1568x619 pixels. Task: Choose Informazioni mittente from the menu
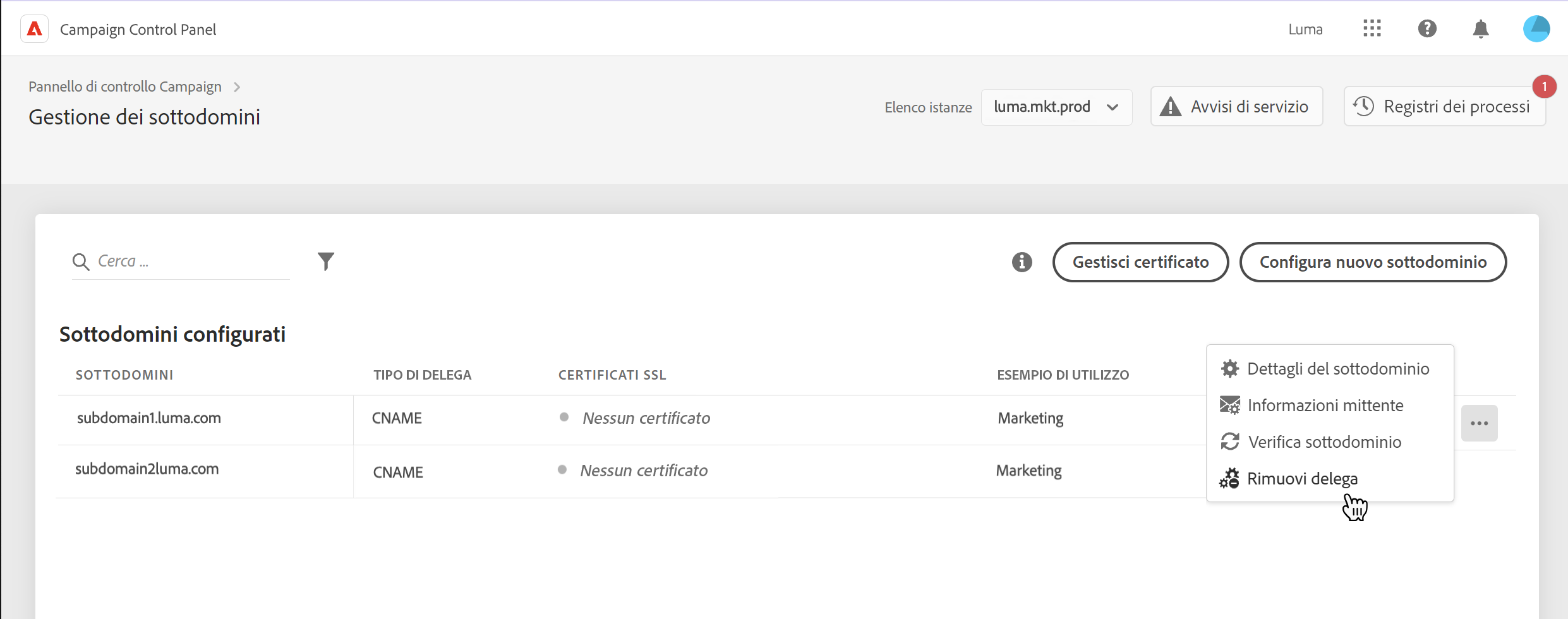[1325, 406]
